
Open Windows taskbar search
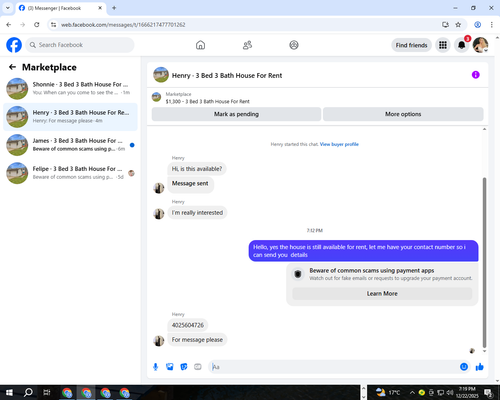tap(28, 392)
